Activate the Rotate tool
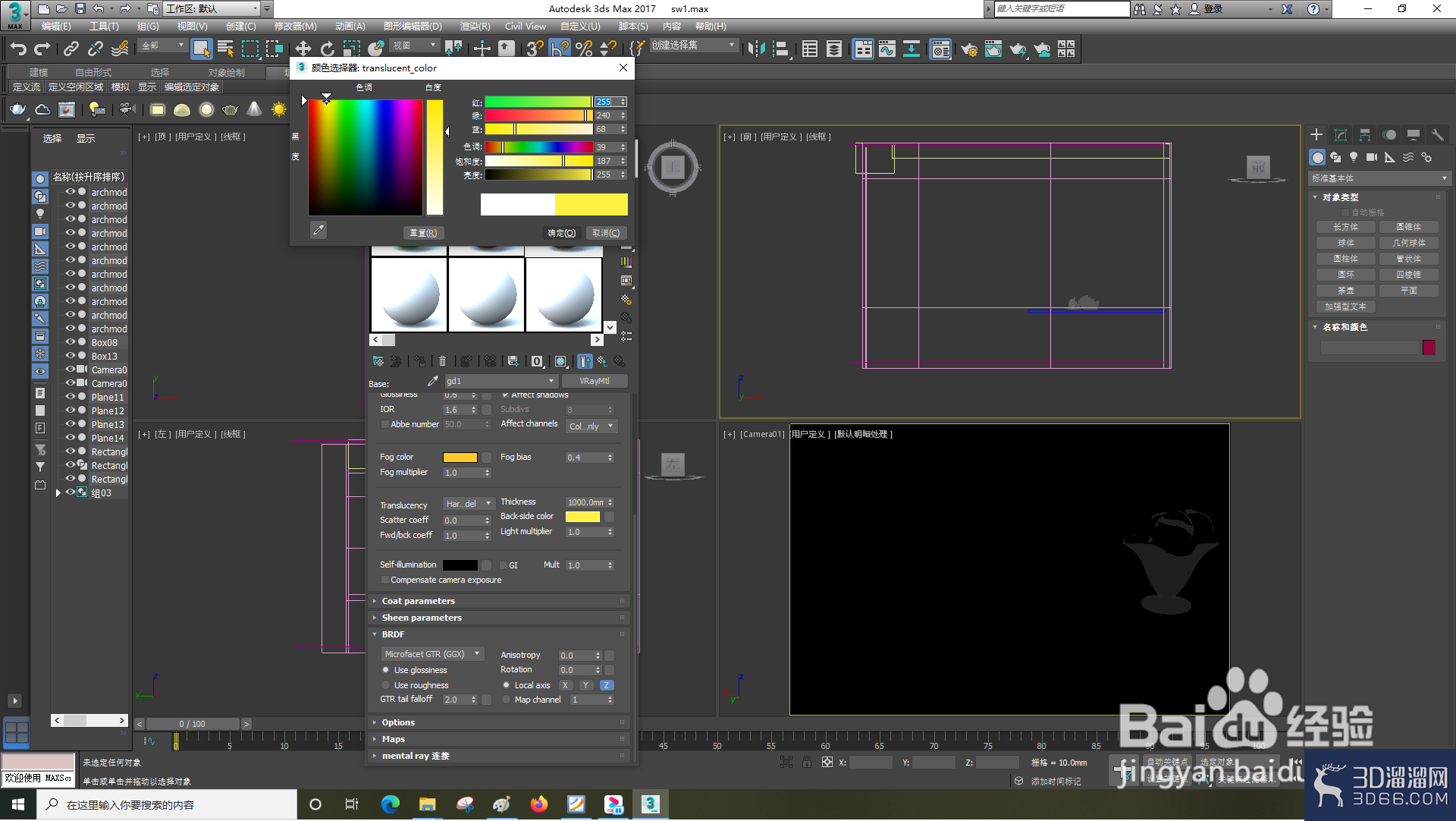 pyautogui.click(x=327, y=49)
